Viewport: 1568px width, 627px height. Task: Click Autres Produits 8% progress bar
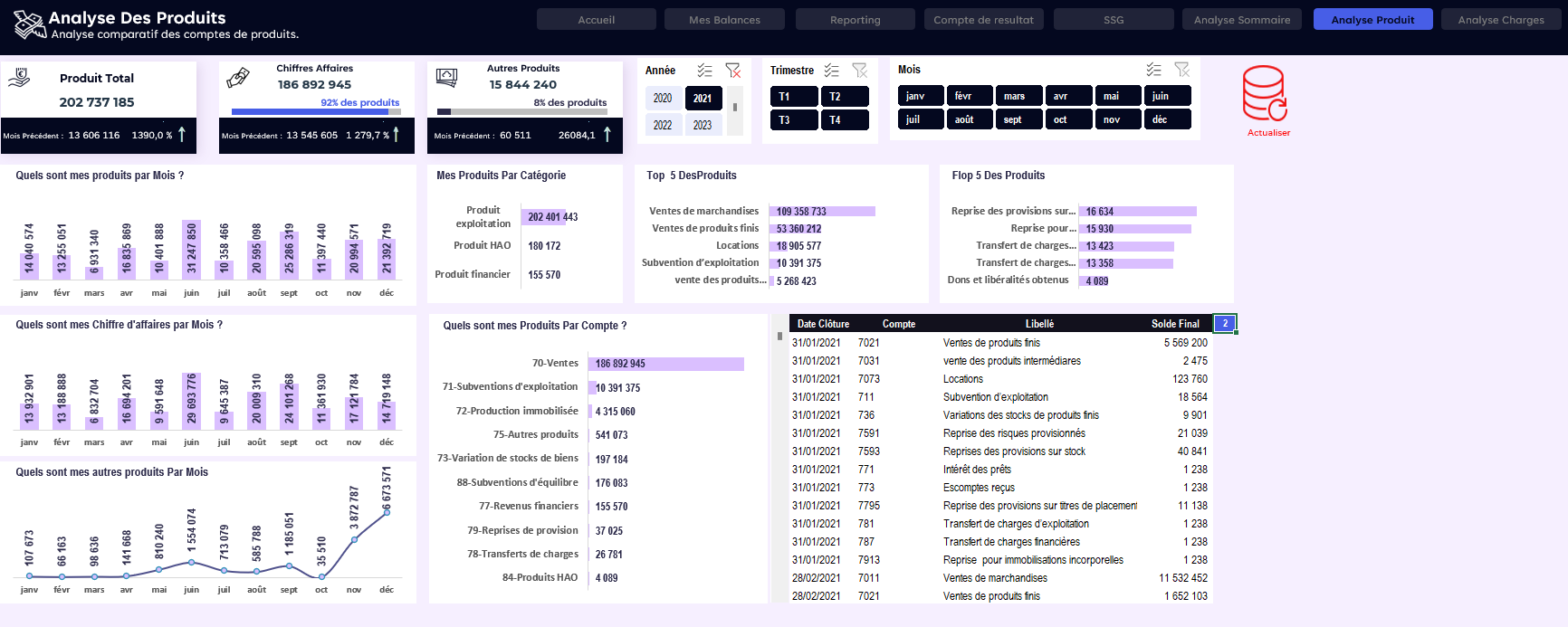(521, 112)
